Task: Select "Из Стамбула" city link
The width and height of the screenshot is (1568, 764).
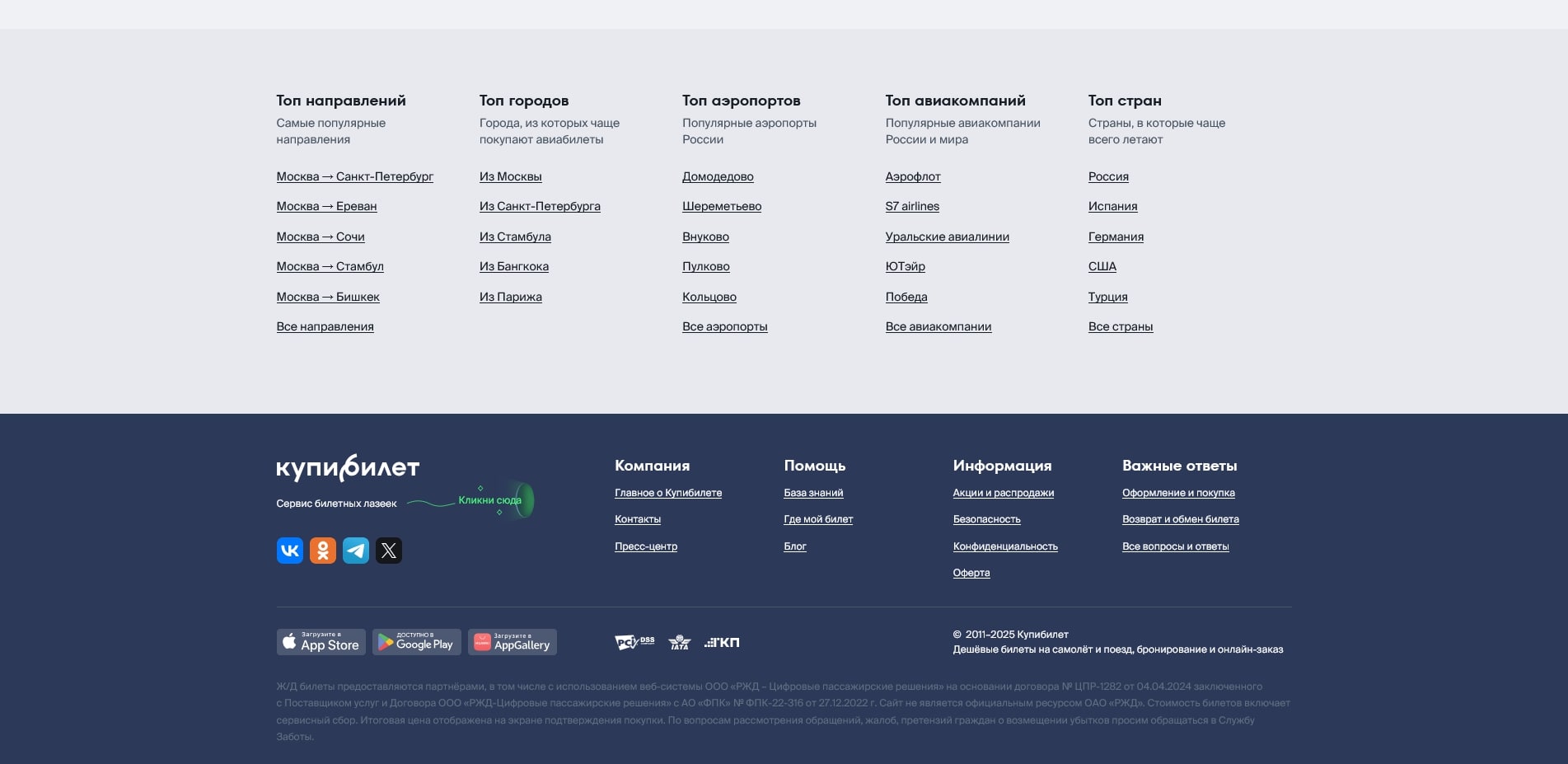Action: tap(515, 237)
